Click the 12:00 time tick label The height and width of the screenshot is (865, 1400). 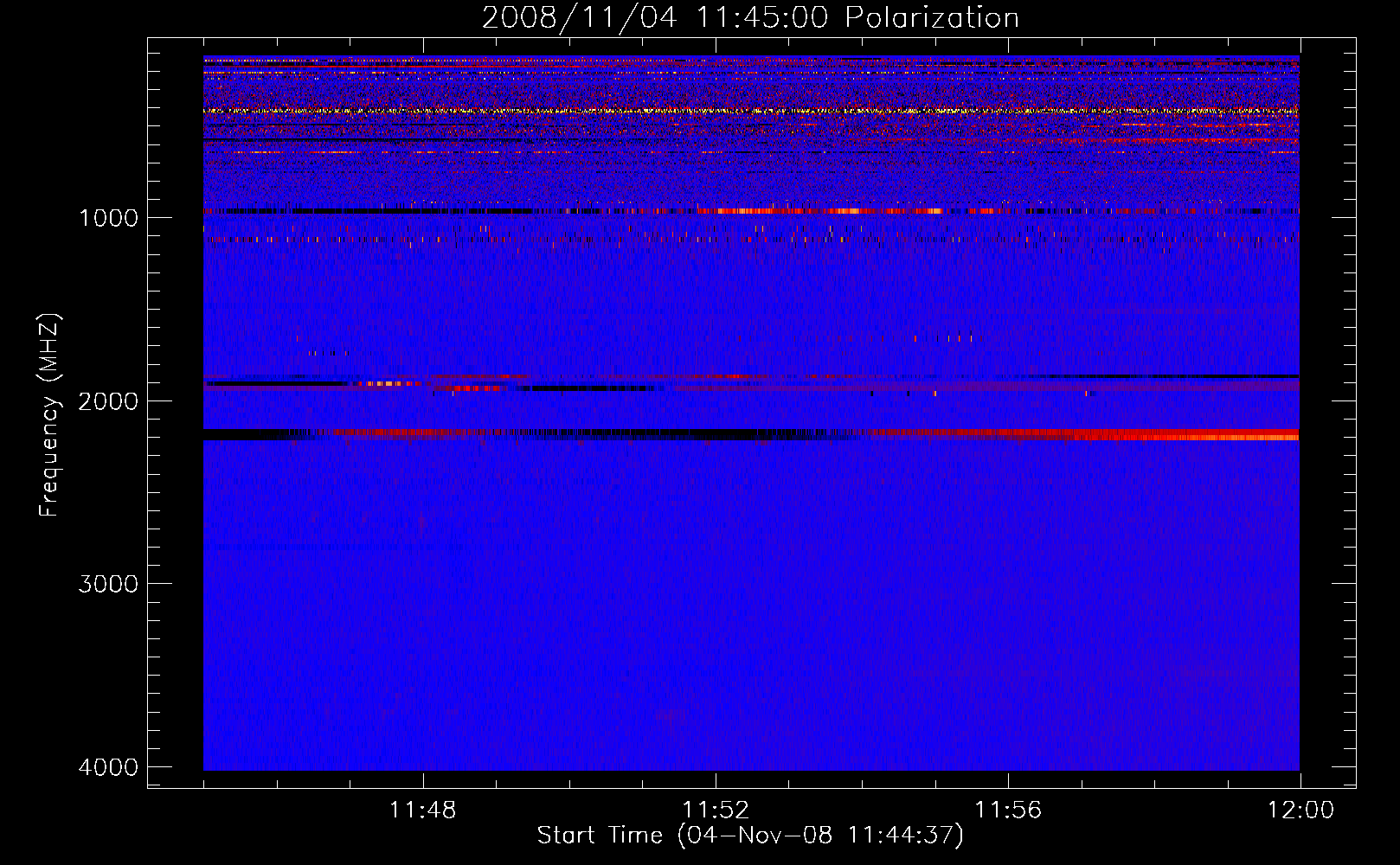coord(1300,811)
